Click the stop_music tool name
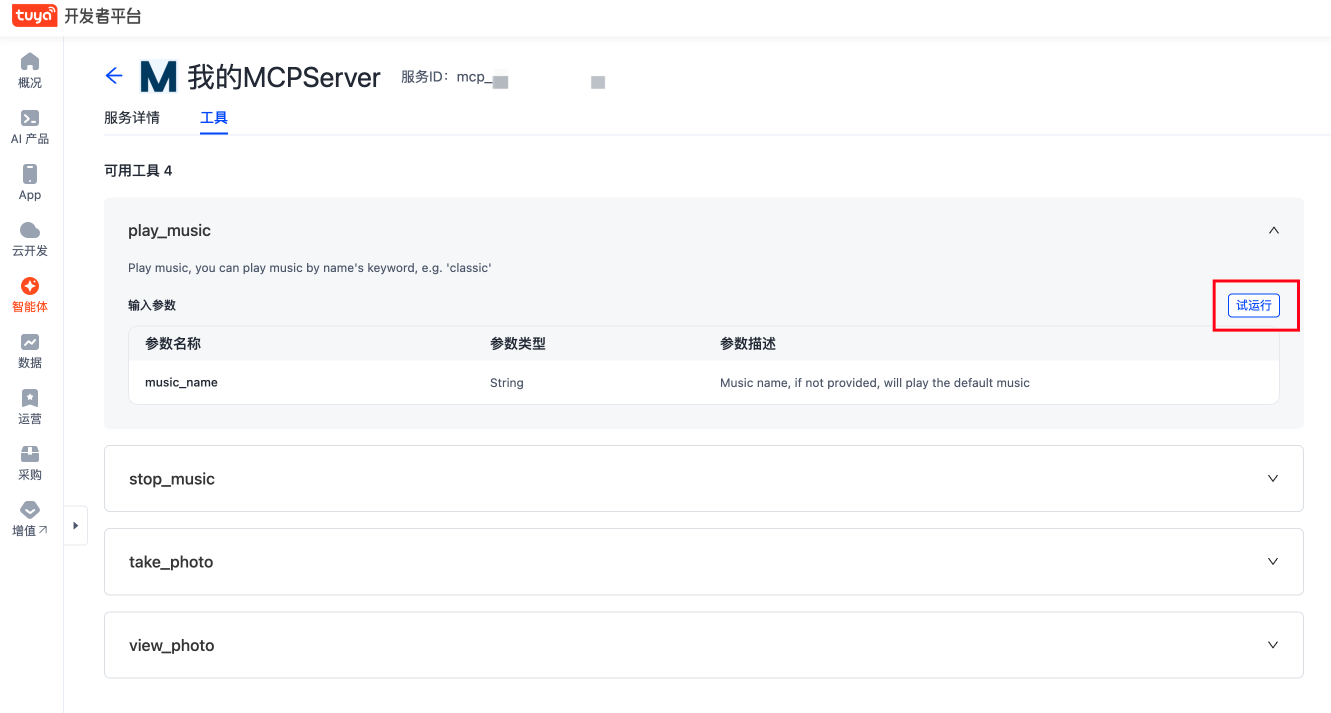1331x713 pixels. pos(172,479)
